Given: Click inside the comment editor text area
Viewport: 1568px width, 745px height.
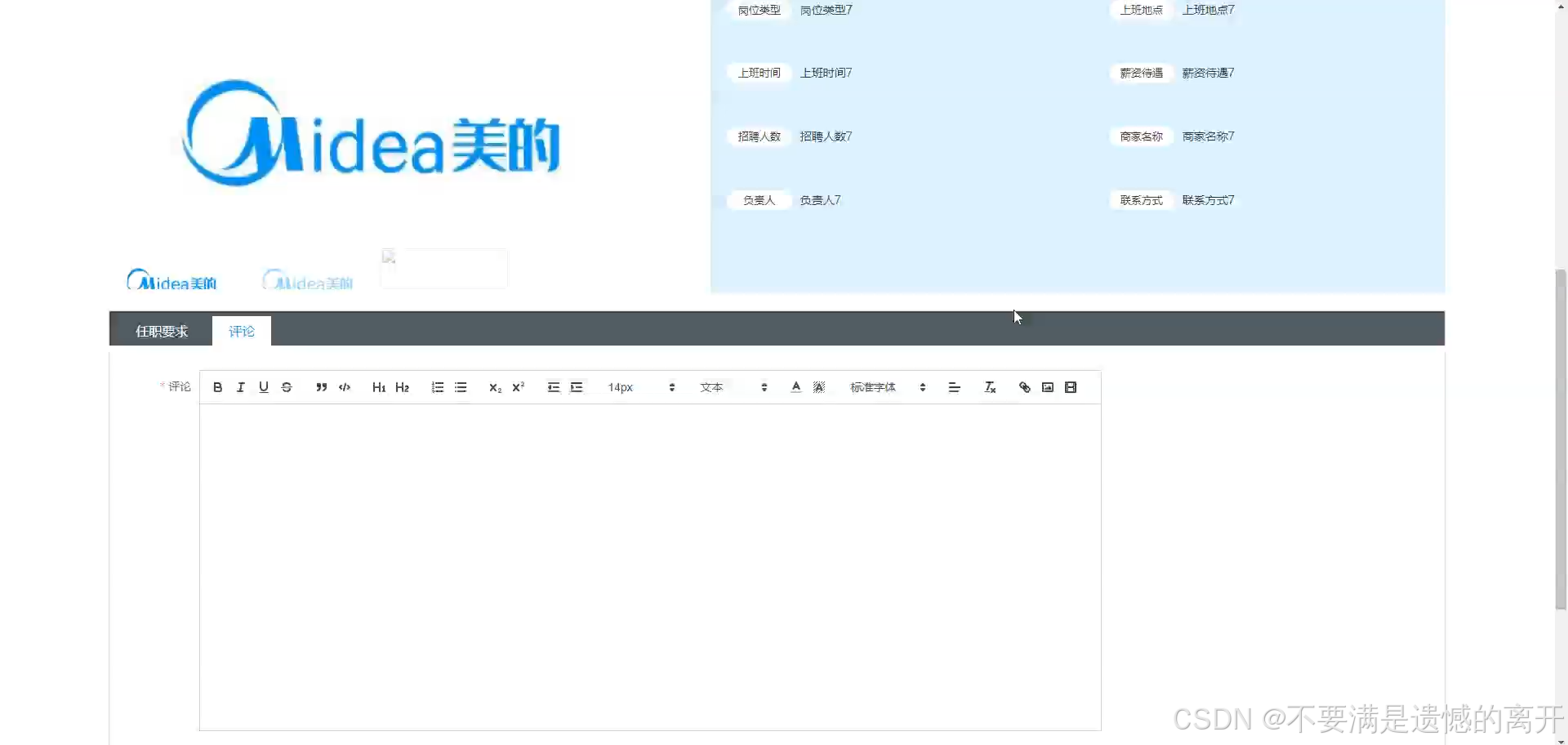Looking at the screenshot, I should coord(650,567).
